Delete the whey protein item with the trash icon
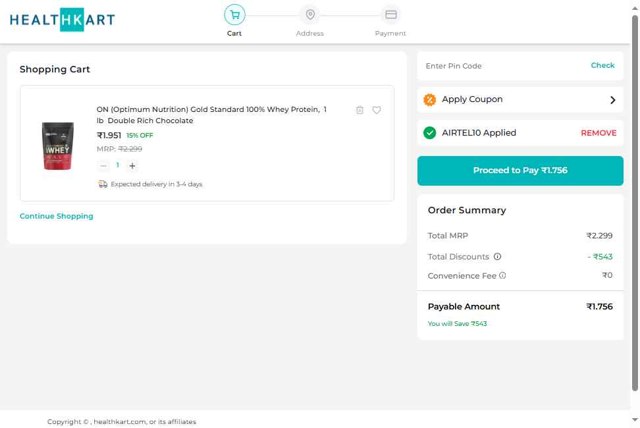This screenshot has height=428, width=640. (360, 110)
